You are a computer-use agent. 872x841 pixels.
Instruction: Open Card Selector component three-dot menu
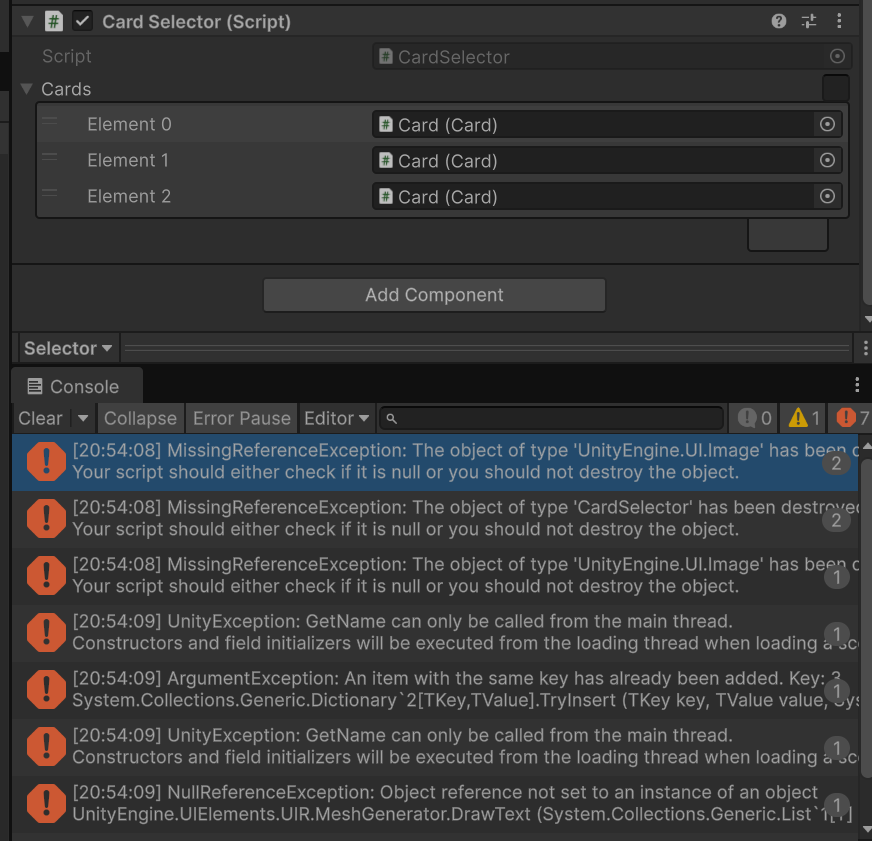[839, 21]
